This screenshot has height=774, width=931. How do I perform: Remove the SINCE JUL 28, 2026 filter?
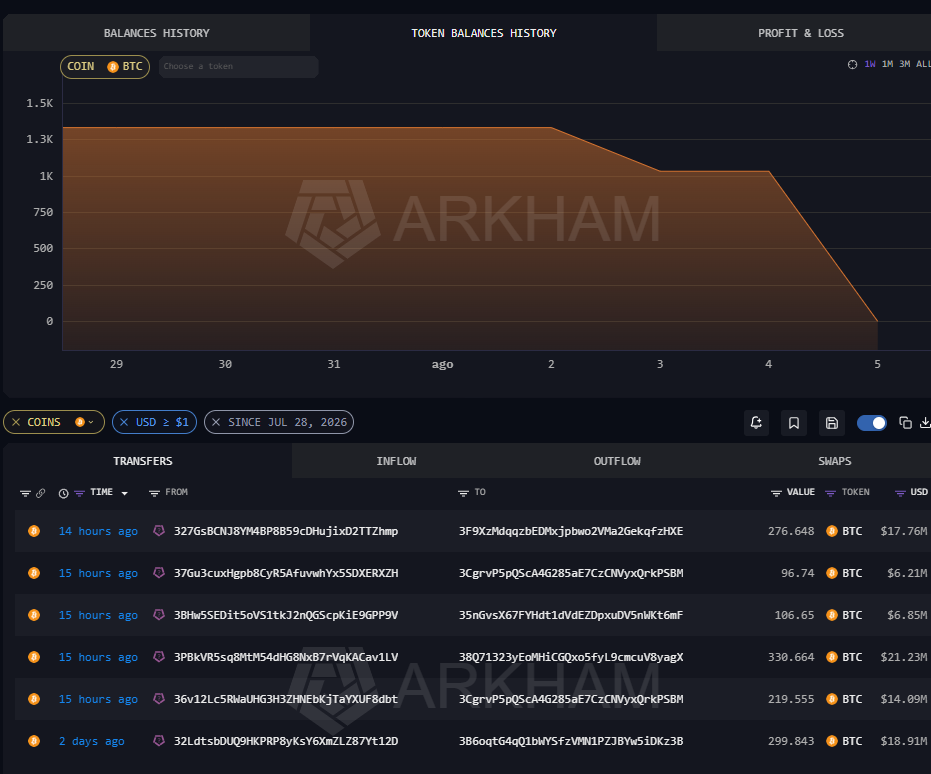click(216, 422)
